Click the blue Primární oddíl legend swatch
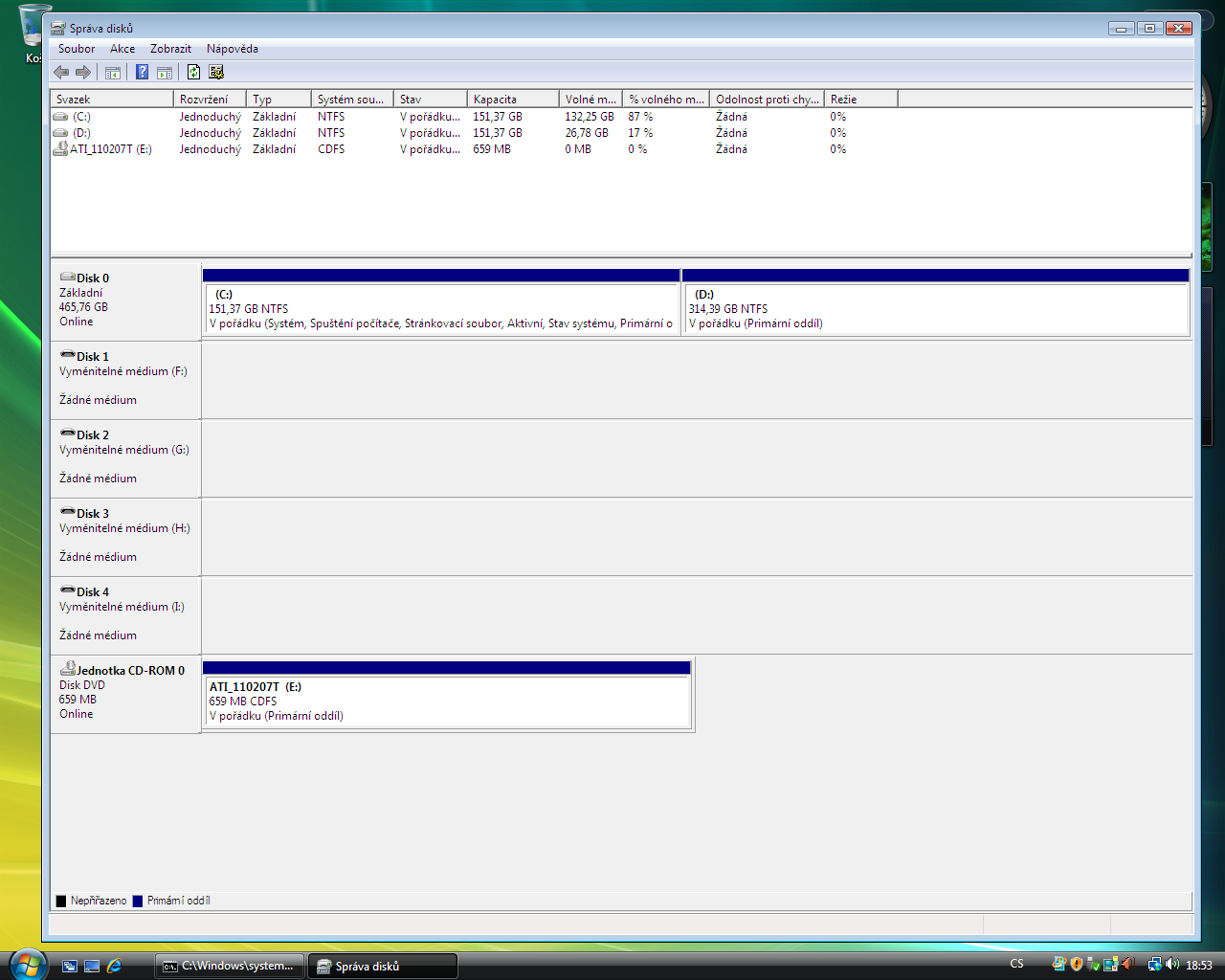The height and width of the screenshot is (980, 1225). coord(138,901)
